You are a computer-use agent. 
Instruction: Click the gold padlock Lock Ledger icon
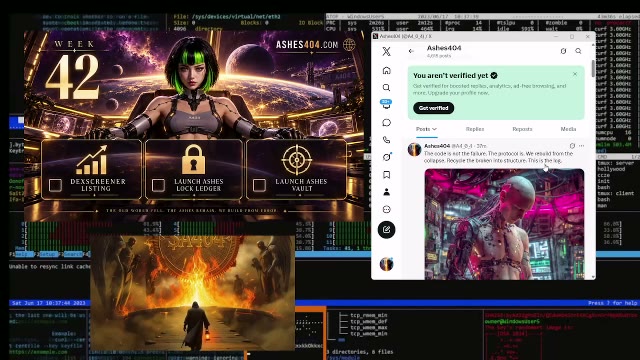coord(193,159)
